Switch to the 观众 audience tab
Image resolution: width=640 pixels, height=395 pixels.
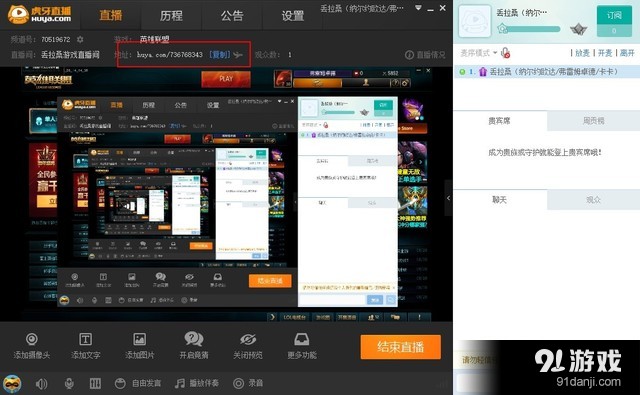coord(593,200)
